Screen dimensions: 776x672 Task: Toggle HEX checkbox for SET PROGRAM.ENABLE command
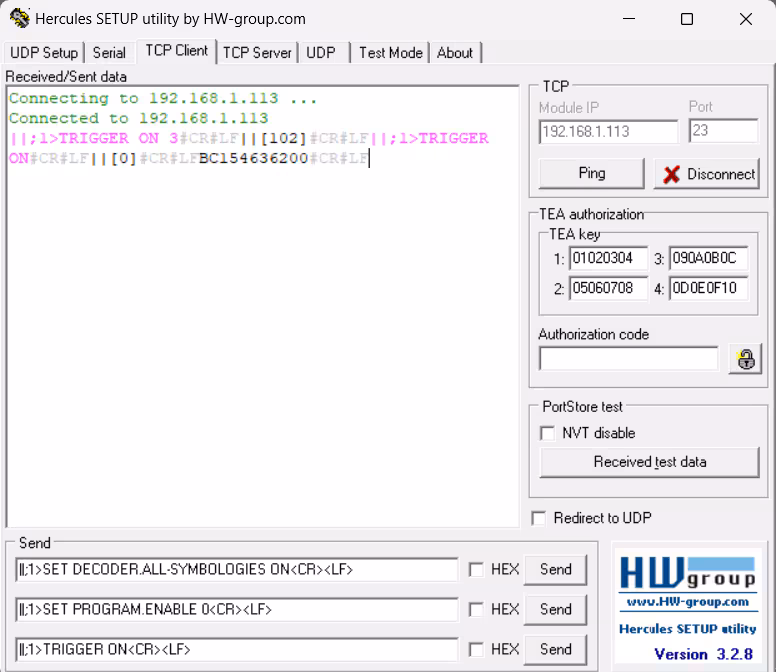[x=476, y=609]
